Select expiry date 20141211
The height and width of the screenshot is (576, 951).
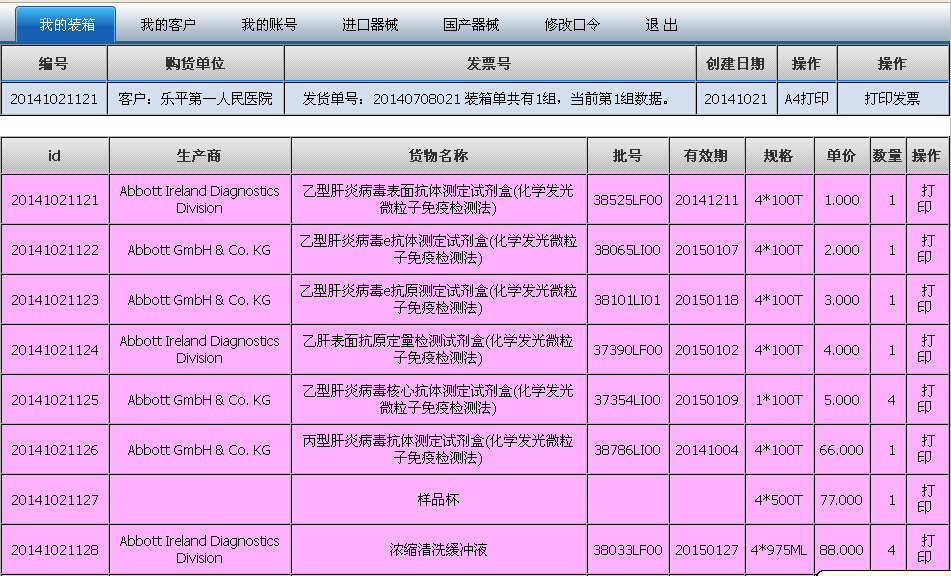(x=707, y=199)
